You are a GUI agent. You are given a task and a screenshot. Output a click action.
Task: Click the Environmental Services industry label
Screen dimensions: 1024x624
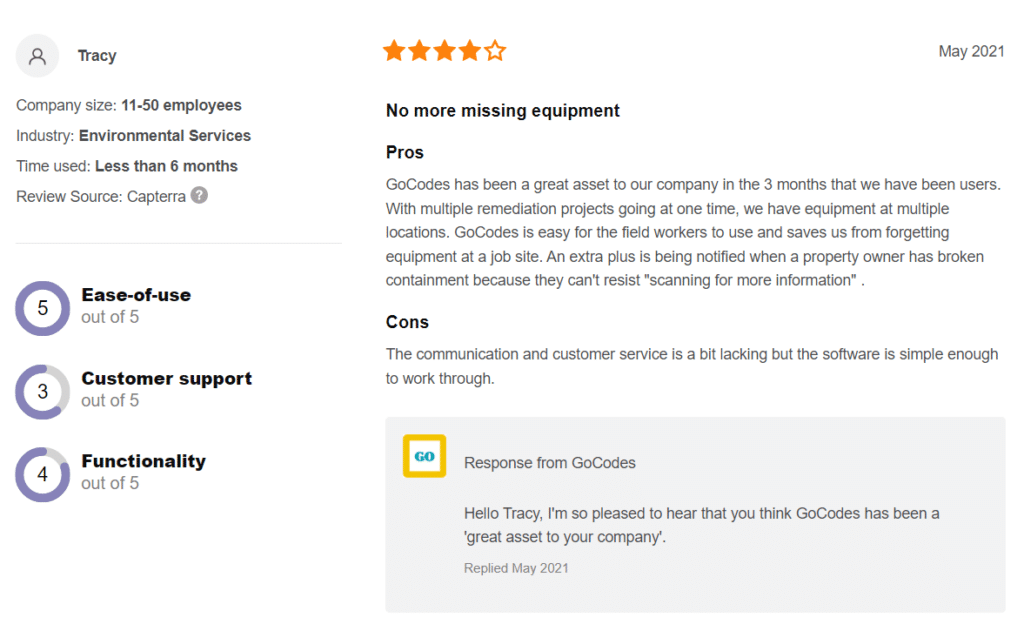tap(165, 136)
